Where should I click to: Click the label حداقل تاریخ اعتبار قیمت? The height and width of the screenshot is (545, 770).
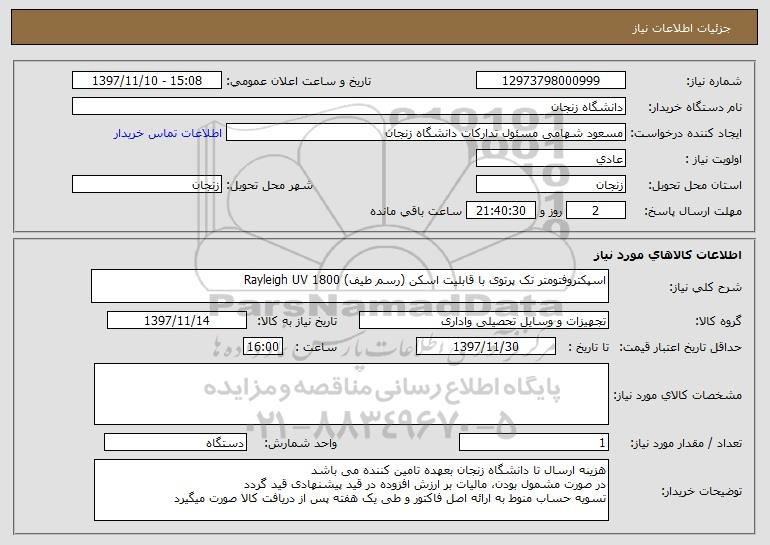681,347
